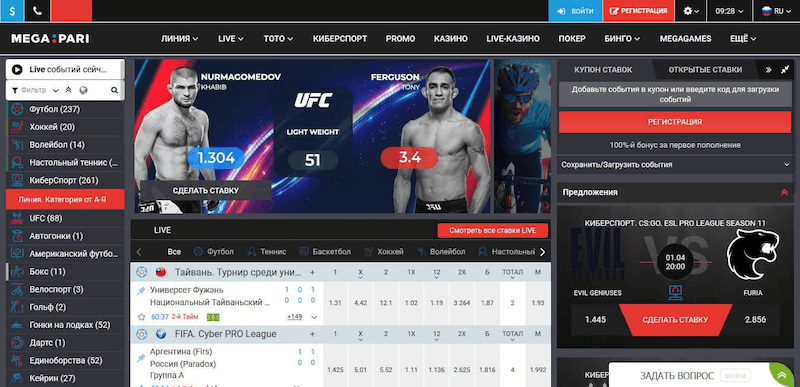Image resolution: width=800 pixels, height=387 pixels.
Task: Select the Баскетбол live filter tab
Action: [x=325, y=252]
